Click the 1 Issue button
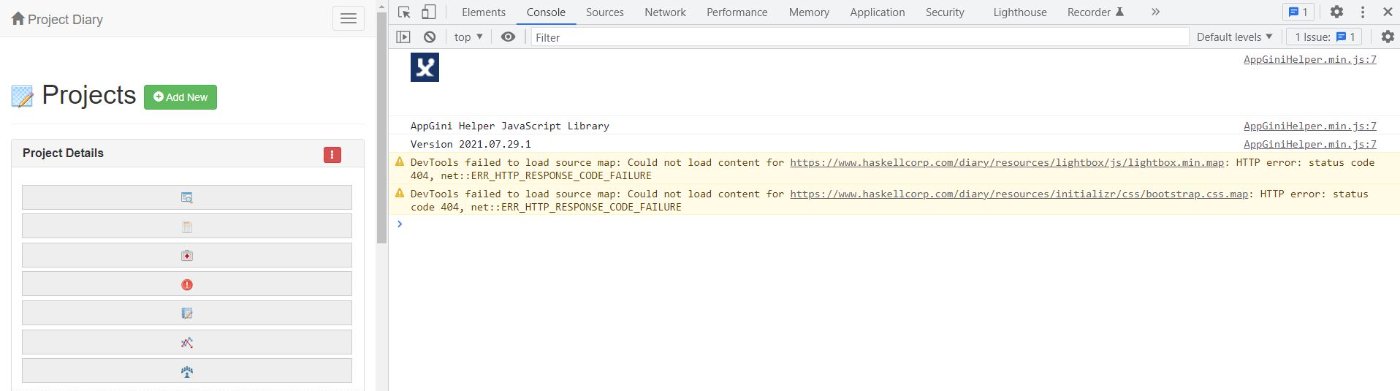This screenshot has width=1400, height=391. [x=1323, y=37]
